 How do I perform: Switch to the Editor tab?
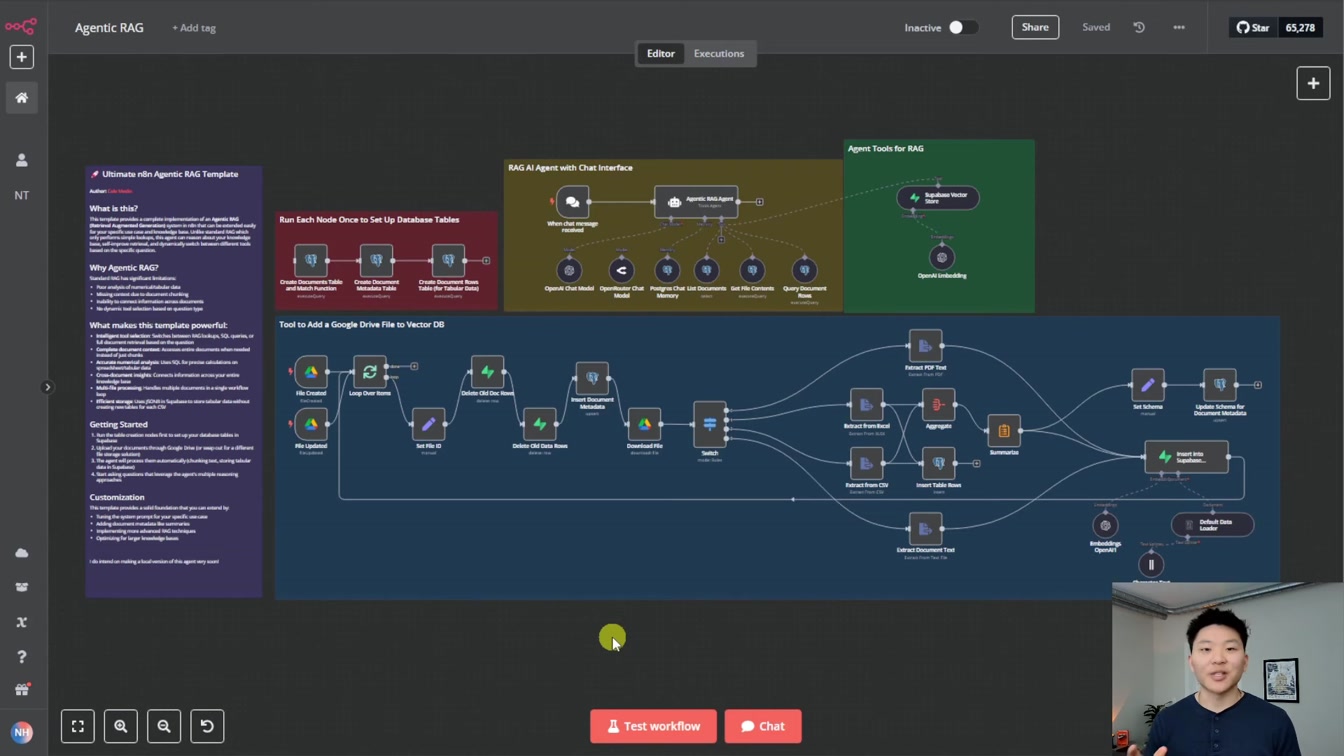click(660, 53)
